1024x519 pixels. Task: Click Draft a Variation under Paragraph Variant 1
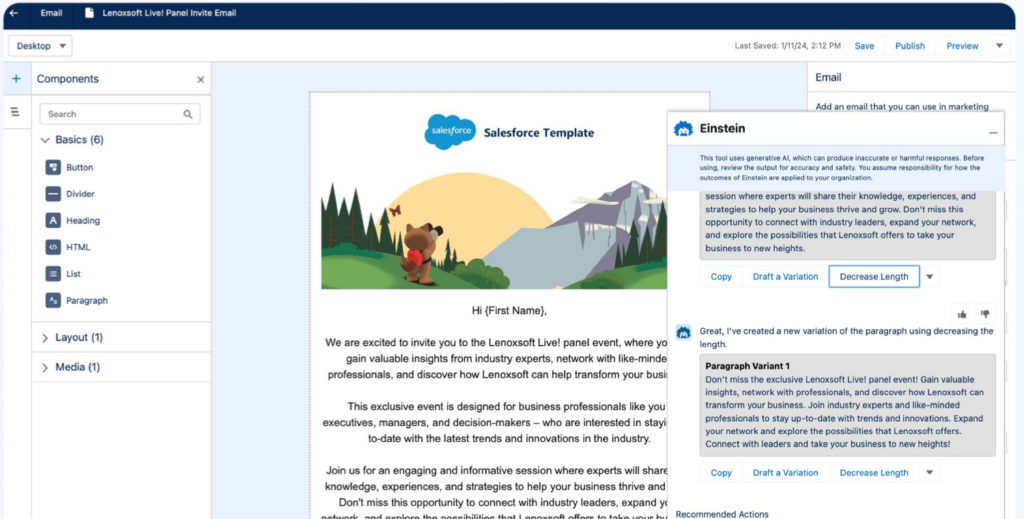point(785,473)
